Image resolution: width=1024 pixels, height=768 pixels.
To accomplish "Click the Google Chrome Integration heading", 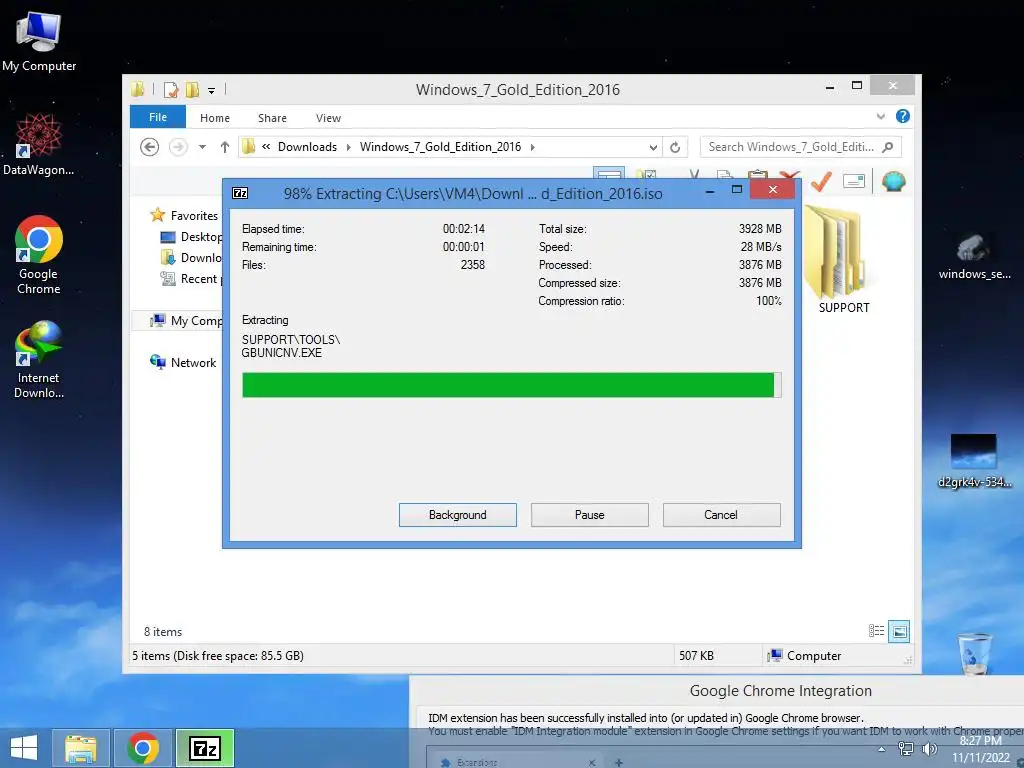I will pos(780,691).
